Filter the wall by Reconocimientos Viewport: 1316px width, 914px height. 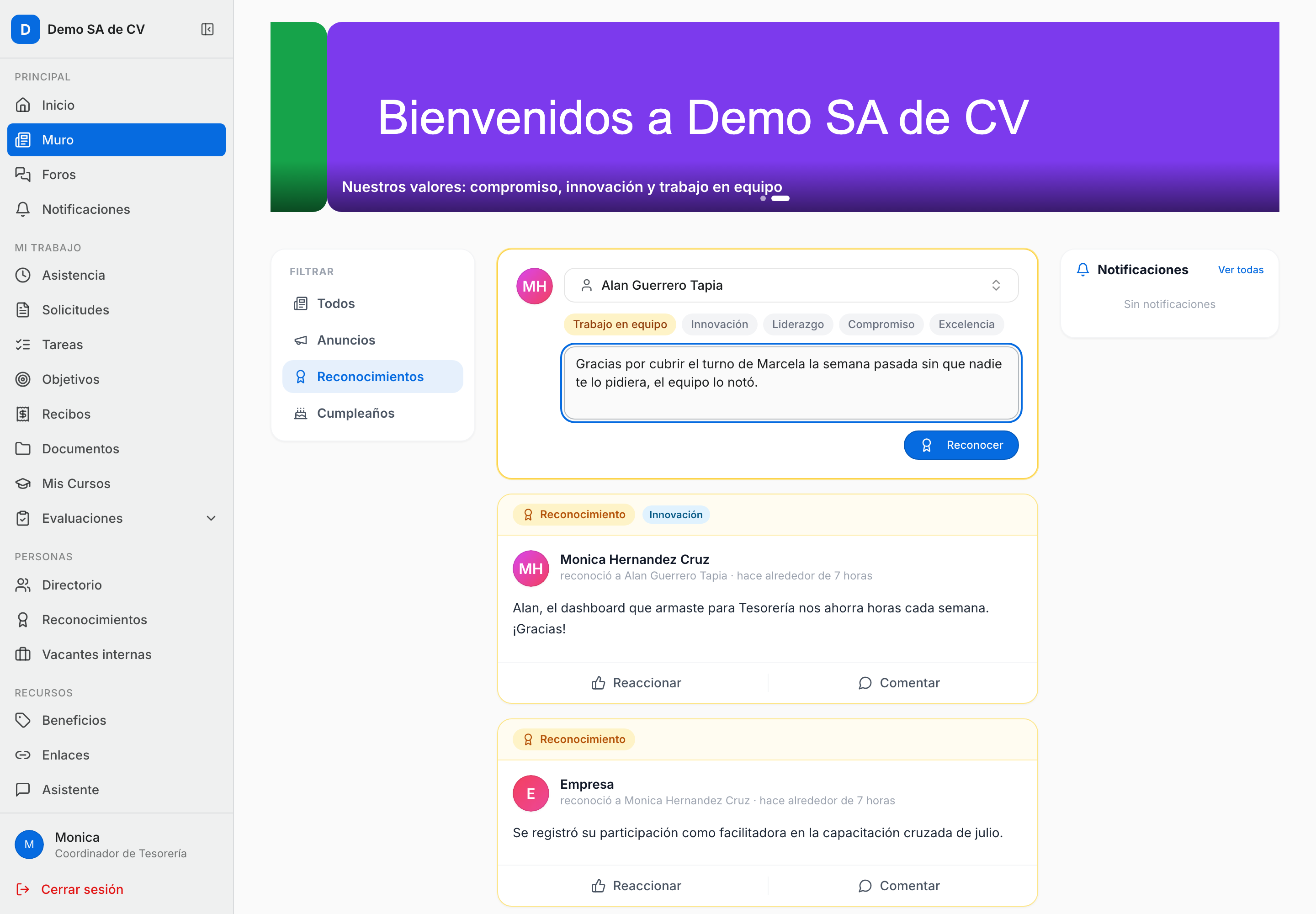pos(373,377)
